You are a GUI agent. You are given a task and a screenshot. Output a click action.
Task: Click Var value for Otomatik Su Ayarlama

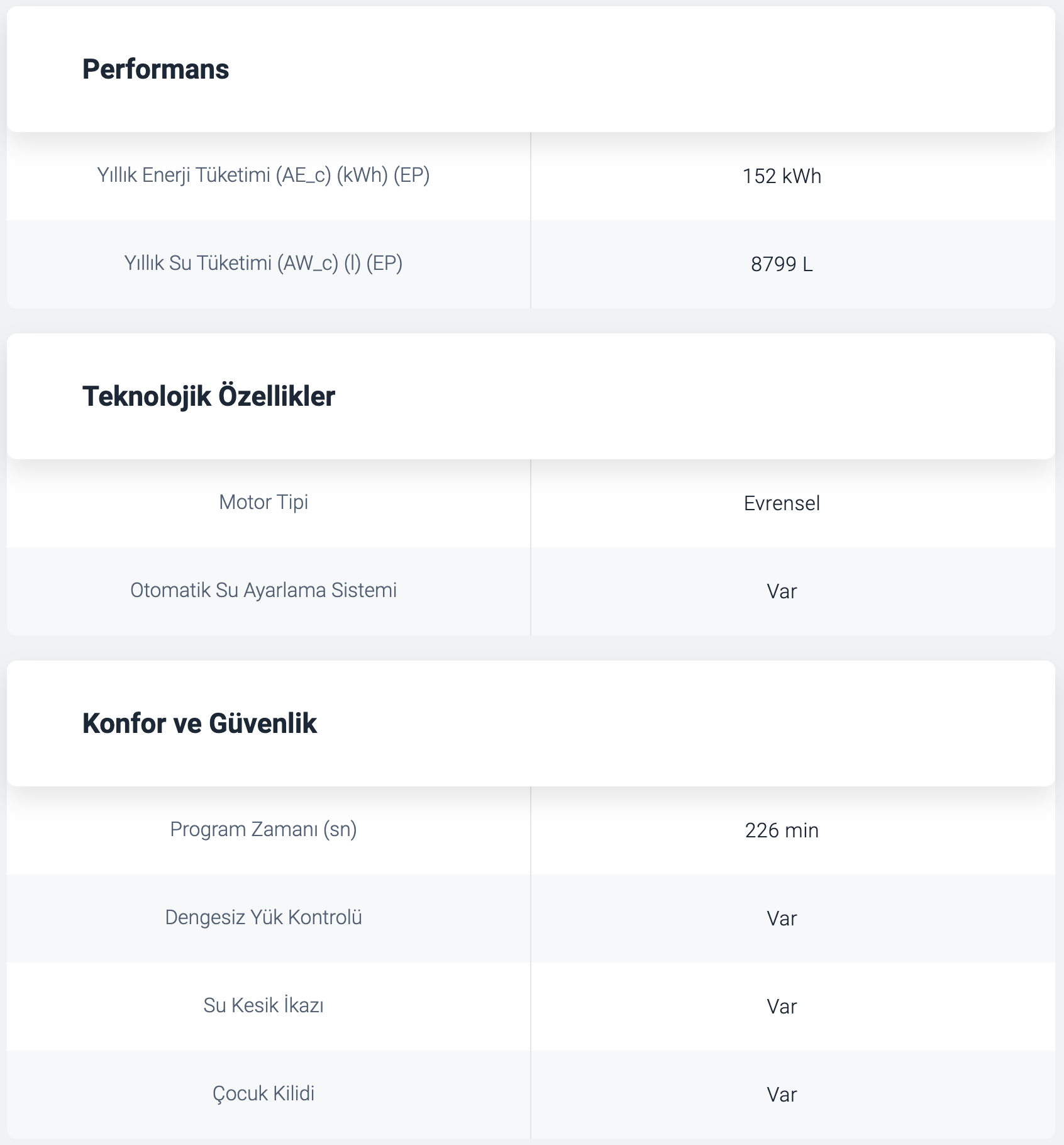tap(782, 591)
